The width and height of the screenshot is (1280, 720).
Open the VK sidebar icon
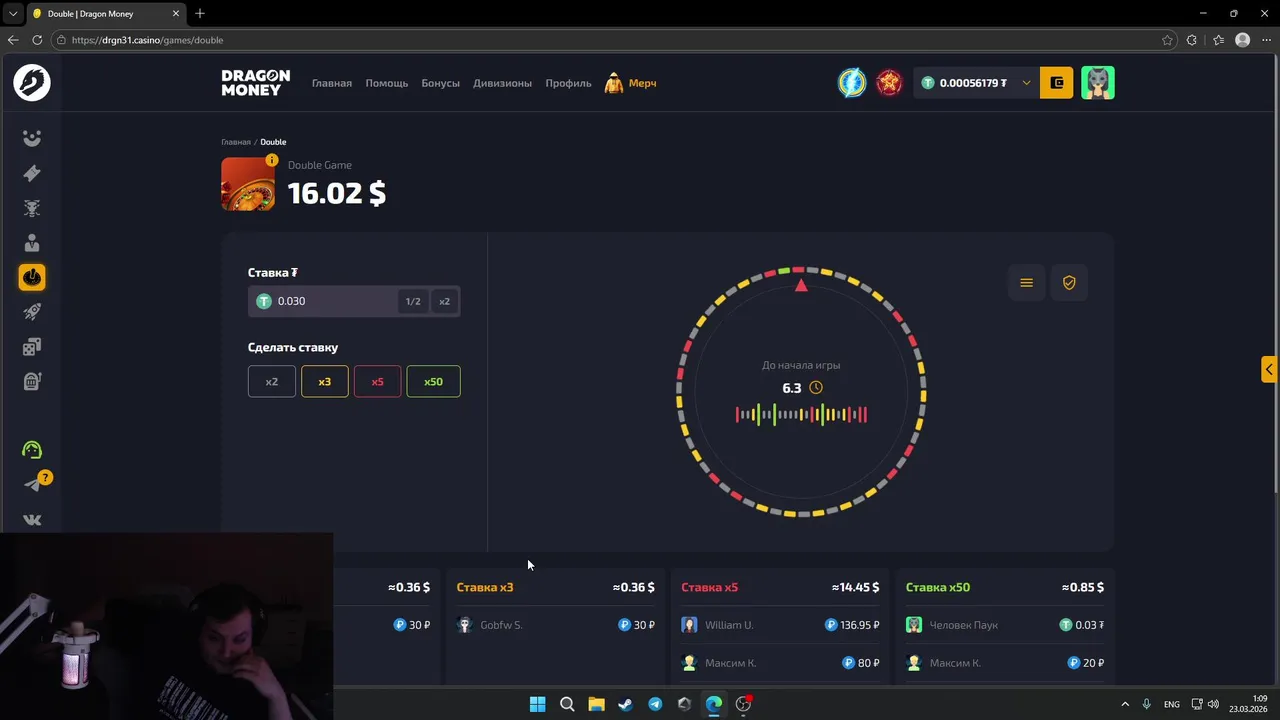[32, 520]
